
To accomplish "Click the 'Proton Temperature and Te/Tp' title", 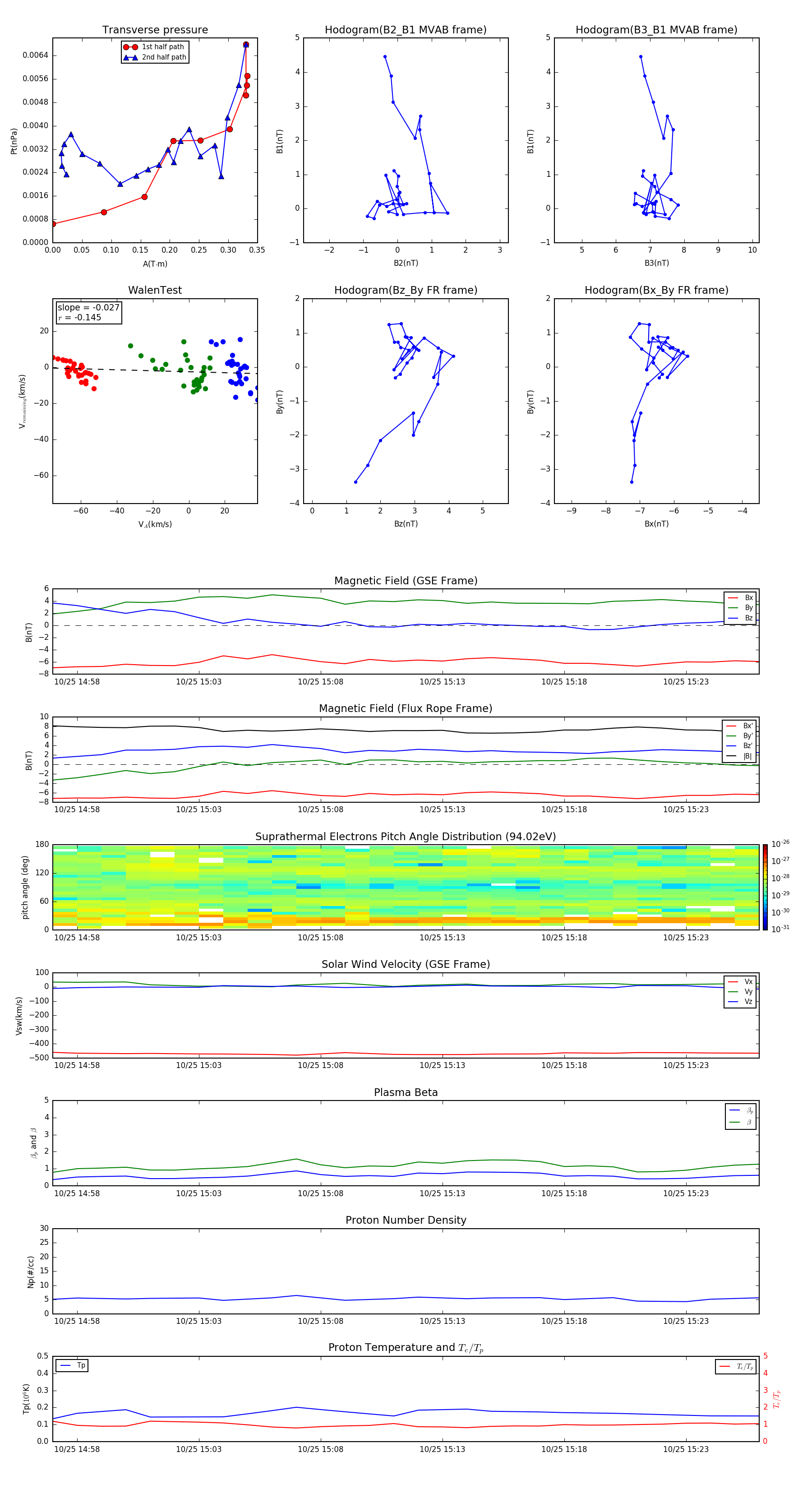I will click(x=406, y=1348).
